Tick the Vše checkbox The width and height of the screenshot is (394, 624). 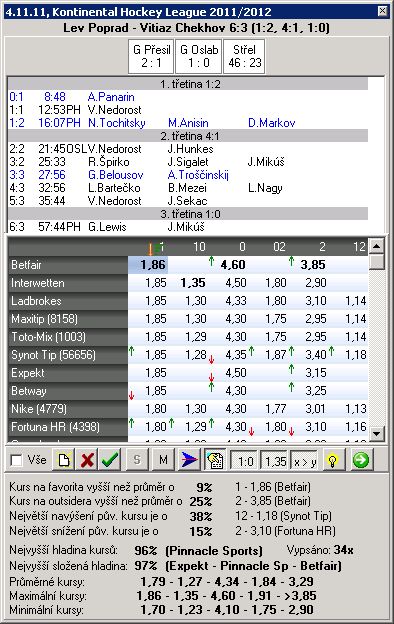[16, 460]
